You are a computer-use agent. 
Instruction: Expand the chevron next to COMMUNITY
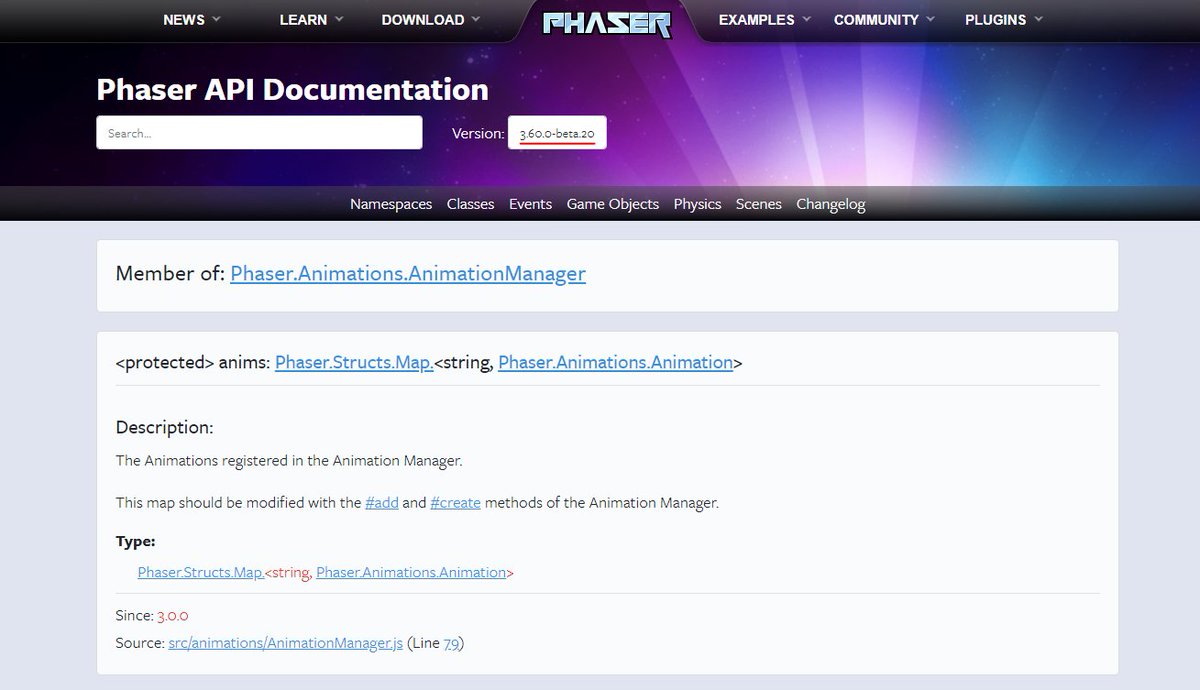pos(930,19)
